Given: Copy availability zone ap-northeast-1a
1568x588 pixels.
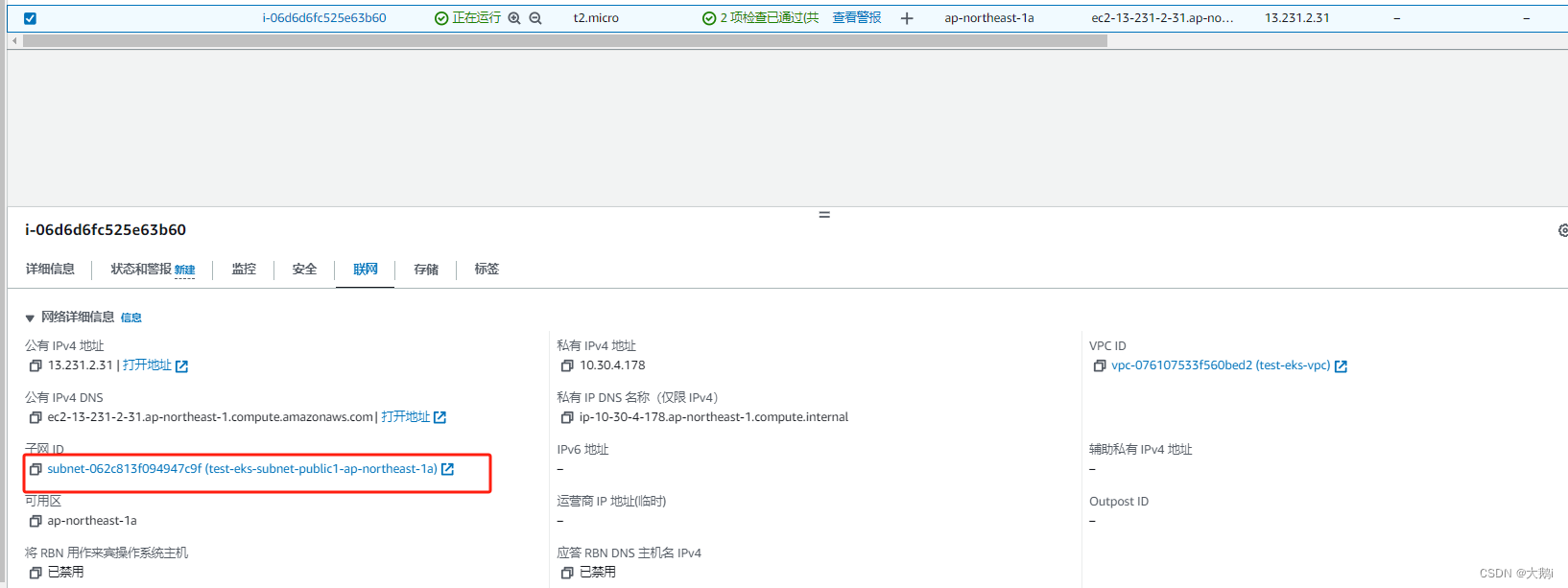Looking at the screenshot, I should 36,521.
